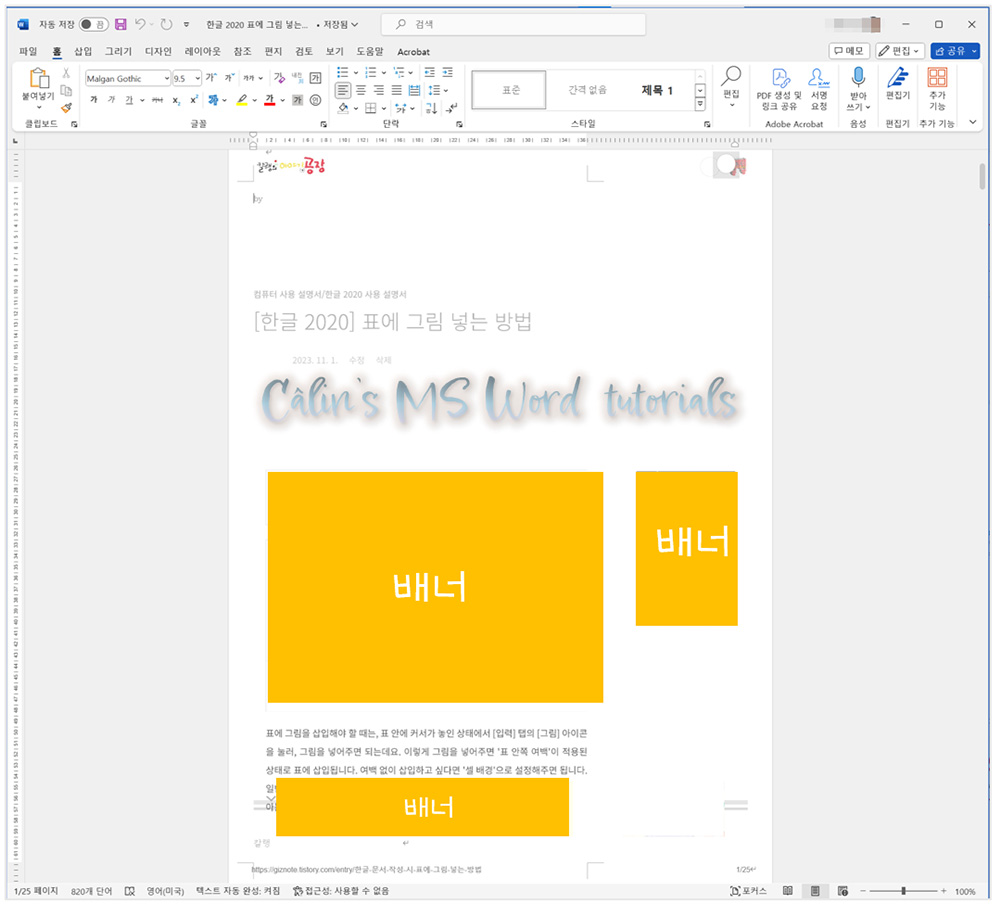1000x916 pixels.
Task: Switch to Print Layout view in status bar
Action: click(815, 891)
